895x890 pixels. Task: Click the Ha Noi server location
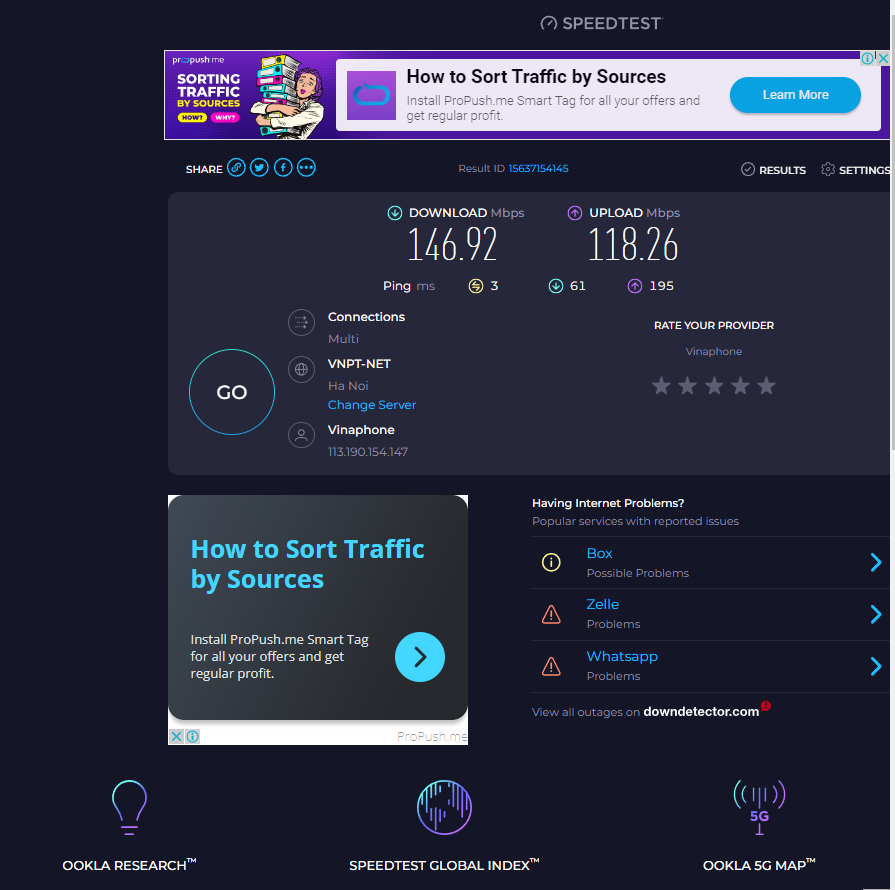click(x=348, y=386)
